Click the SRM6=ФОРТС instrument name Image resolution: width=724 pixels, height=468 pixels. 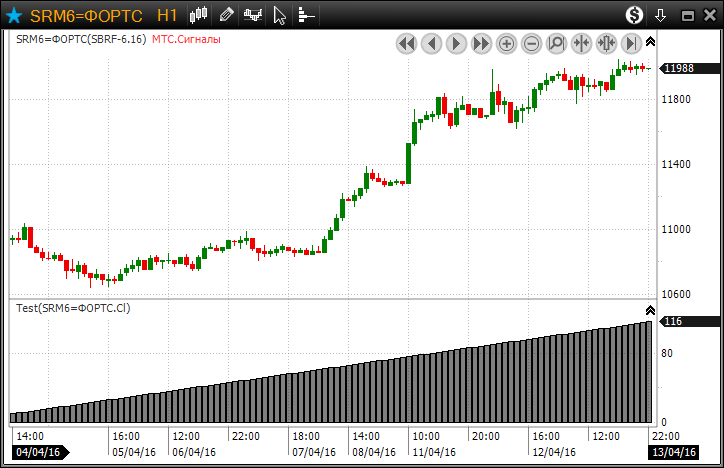point(86,15)
